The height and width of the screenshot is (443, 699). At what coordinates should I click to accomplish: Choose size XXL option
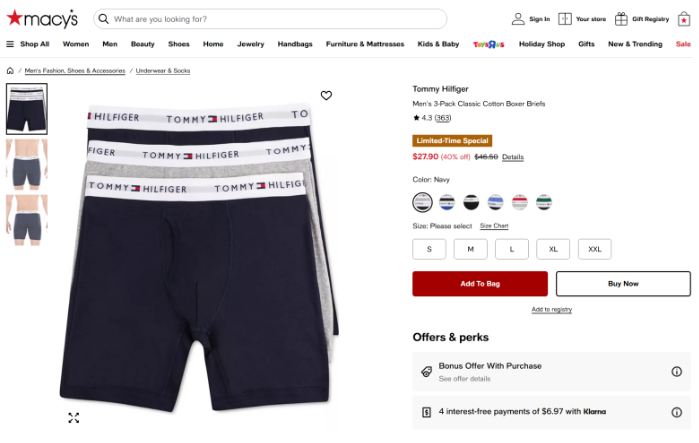click(x=594, y=249)
